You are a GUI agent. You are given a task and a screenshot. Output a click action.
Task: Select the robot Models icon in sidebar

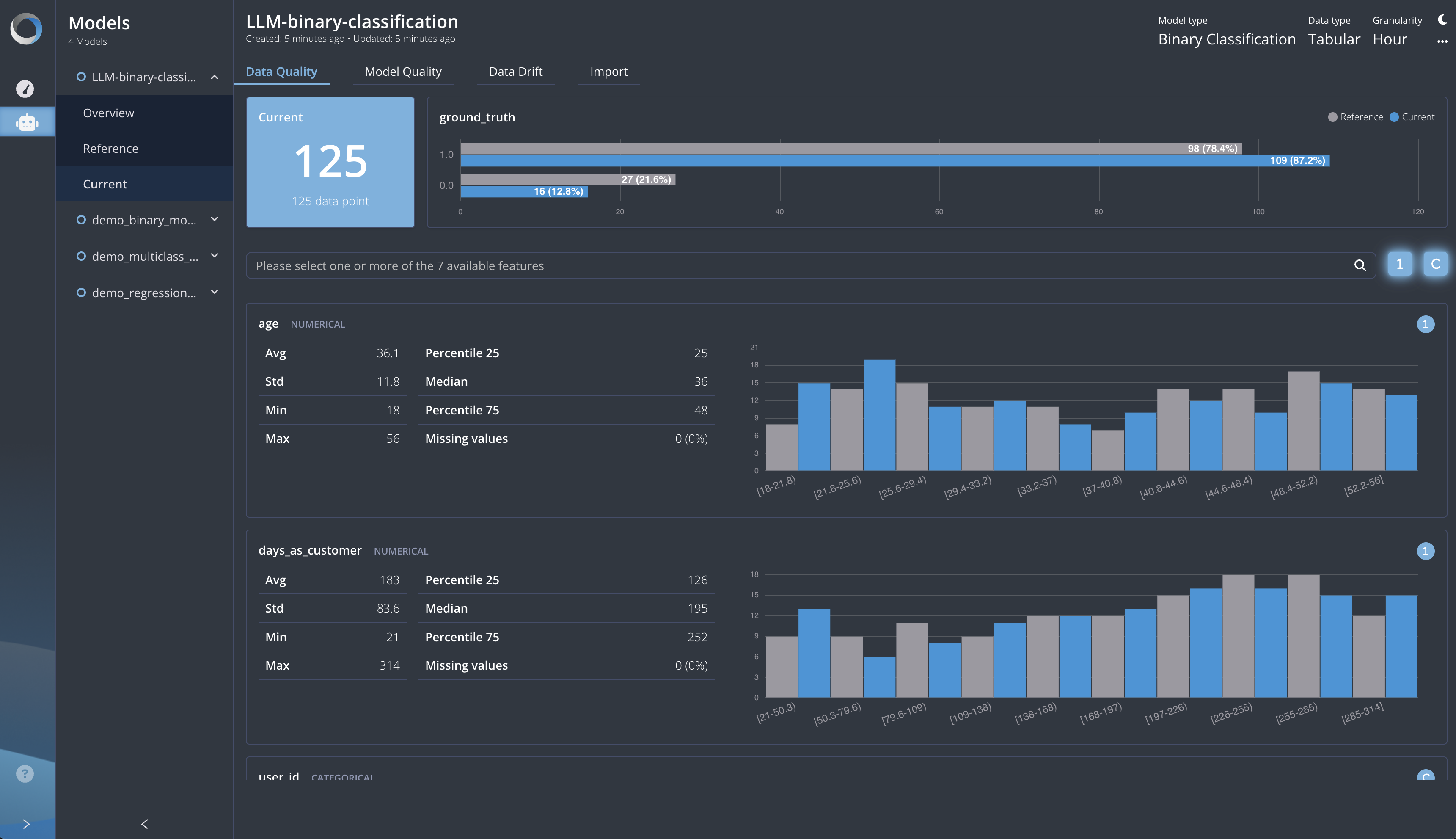coord(27,122)
